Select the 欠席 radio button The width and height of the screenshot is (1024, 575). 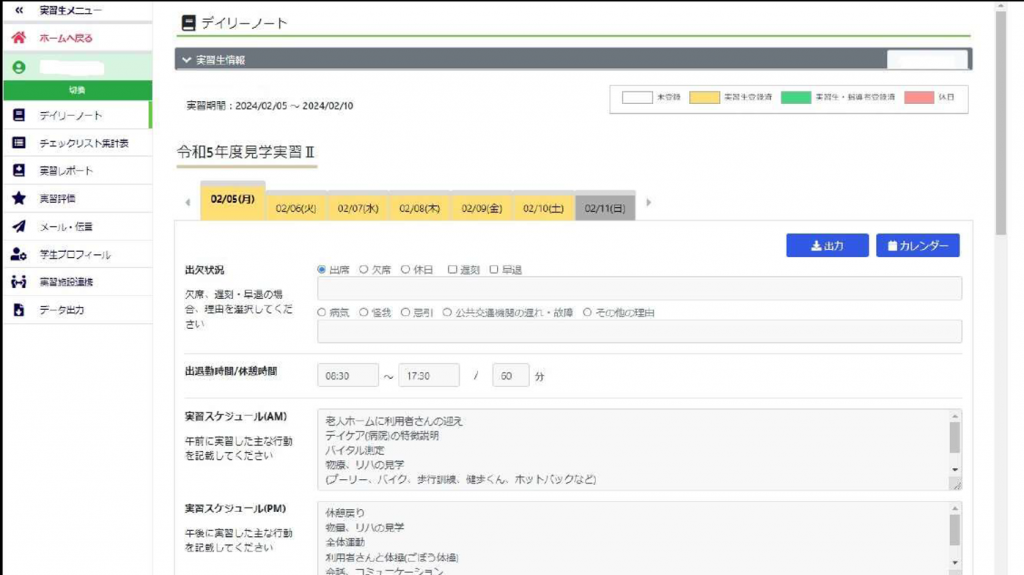(x=364, y=269)
